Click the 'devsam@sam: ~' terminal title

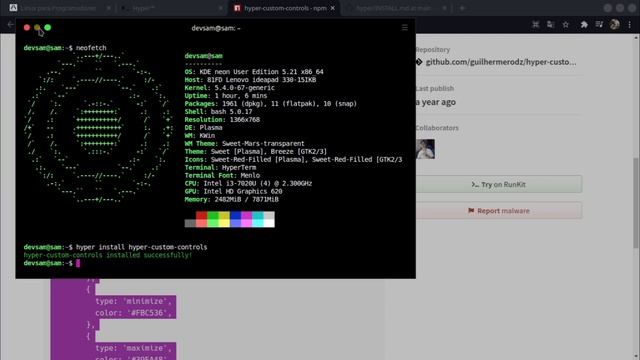tap(216, 28)
